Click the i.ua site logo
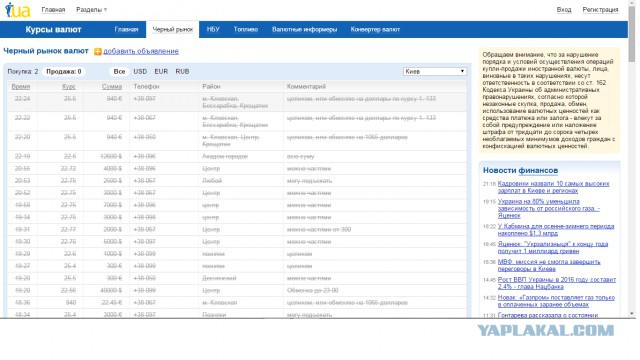Image resolution: width=640 pixels, height=360 pixels. pyautogui.click(x=18, y=10)
